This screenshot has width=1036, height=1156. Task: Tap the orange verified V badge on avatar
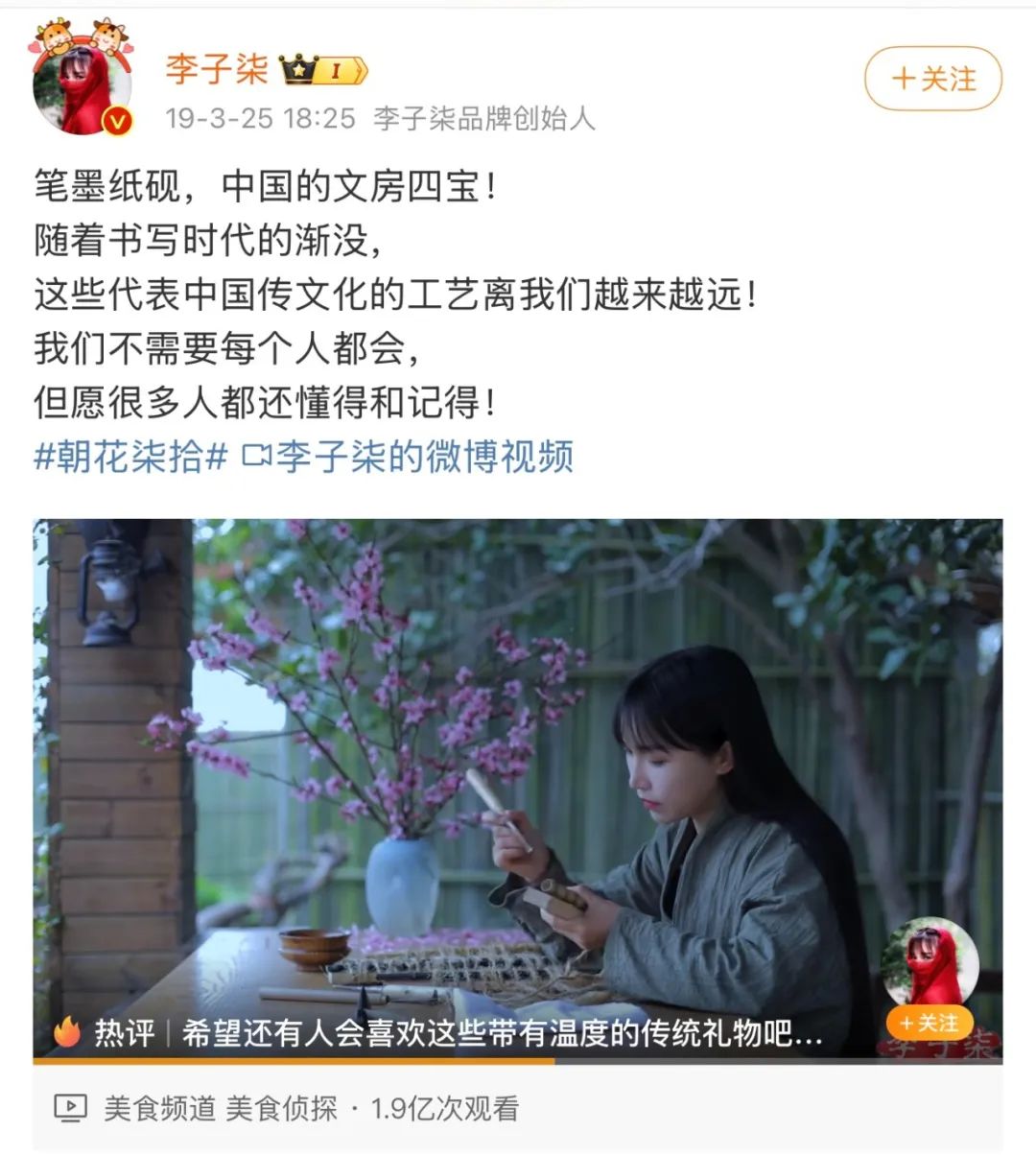[x=116, y=121]
